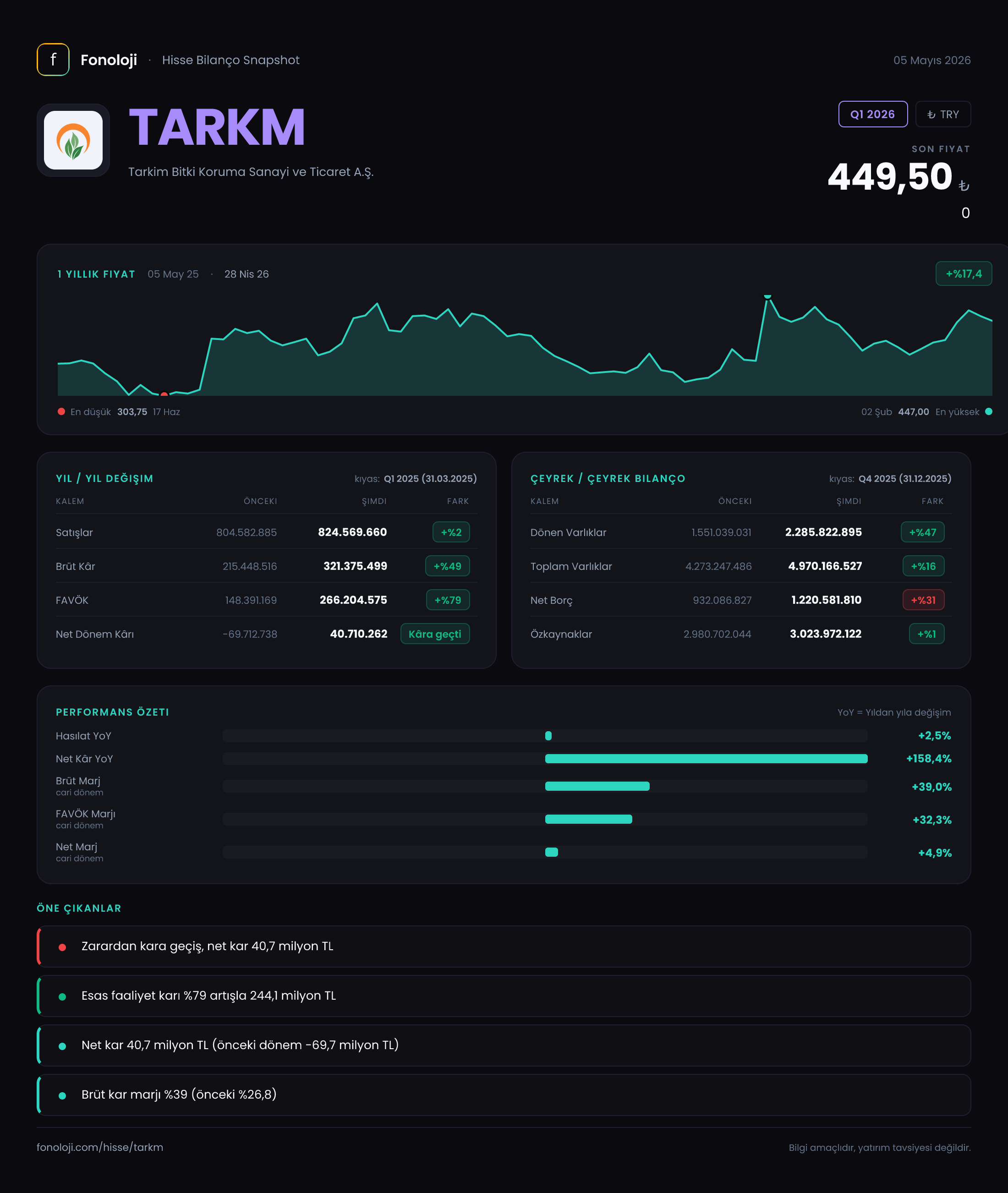Click Dönen Varlıklar value 2.285.822.895

tap(823, 532)
